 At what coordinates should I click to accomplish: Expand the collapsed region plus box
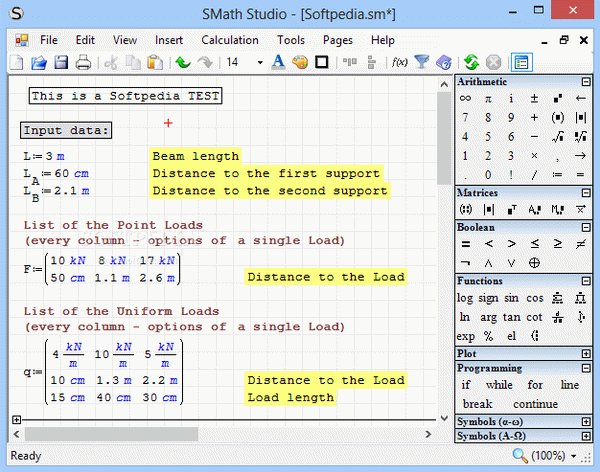tap(16, 420)
